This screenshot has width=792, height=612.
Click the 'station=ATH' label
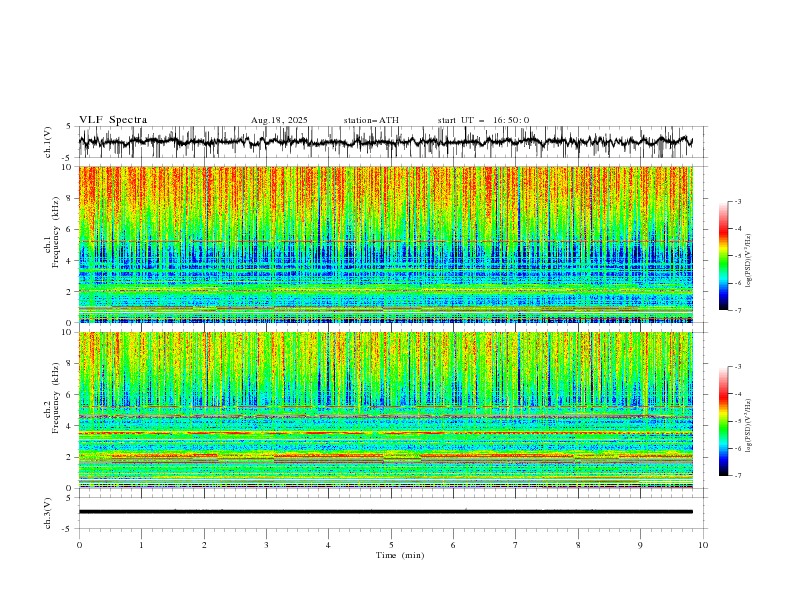[x=371, y=120]
